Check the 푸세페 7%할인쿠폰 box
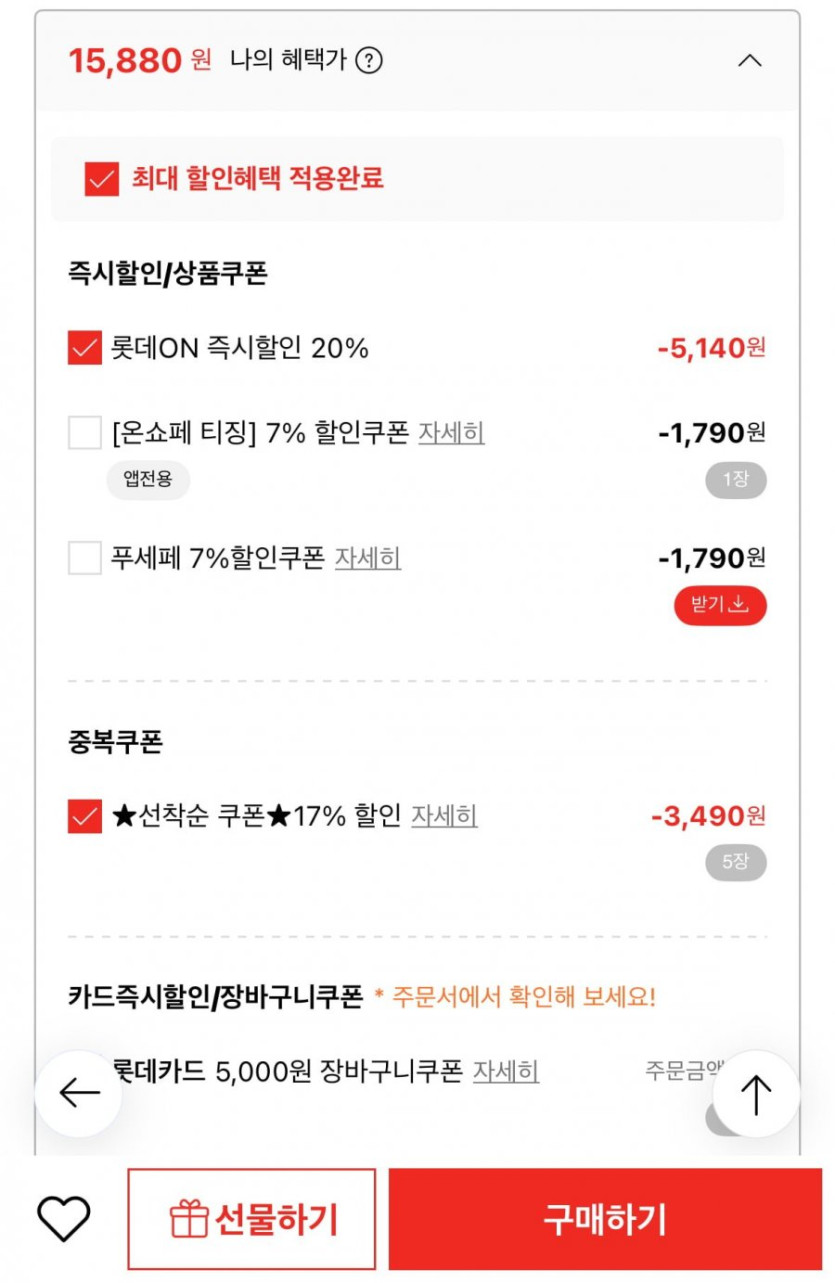This screenshot has height=1283, width=835. tap(85, 558)
